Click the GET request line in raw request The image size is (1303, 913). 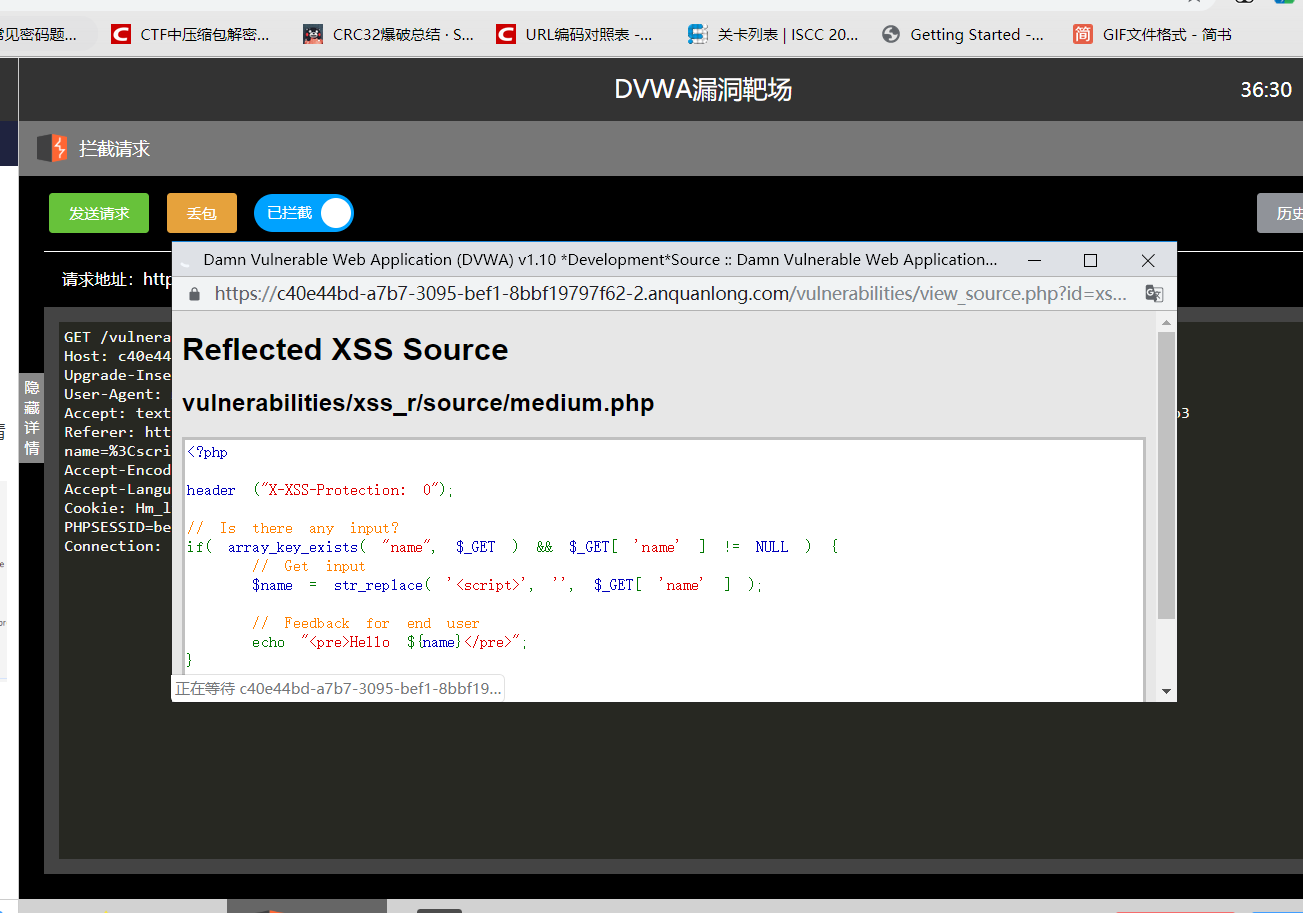coord(118,337)
